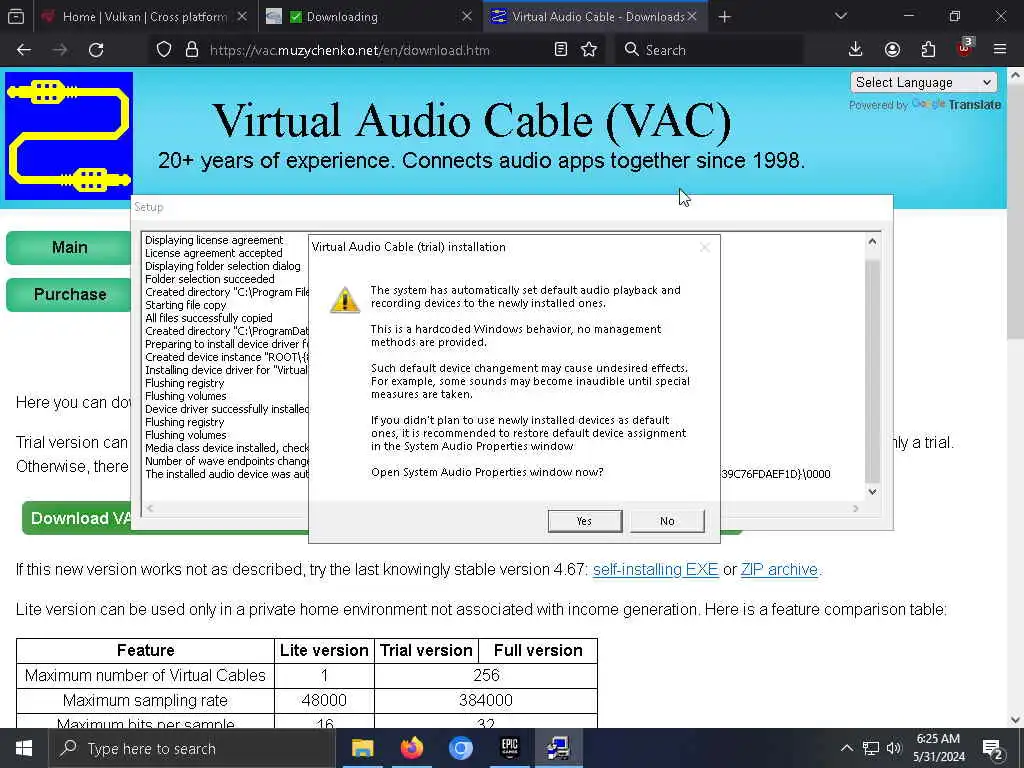Click Setup log horizontal scroll left arrow
Screen dimensions: 1024x768
coord(150,508)
